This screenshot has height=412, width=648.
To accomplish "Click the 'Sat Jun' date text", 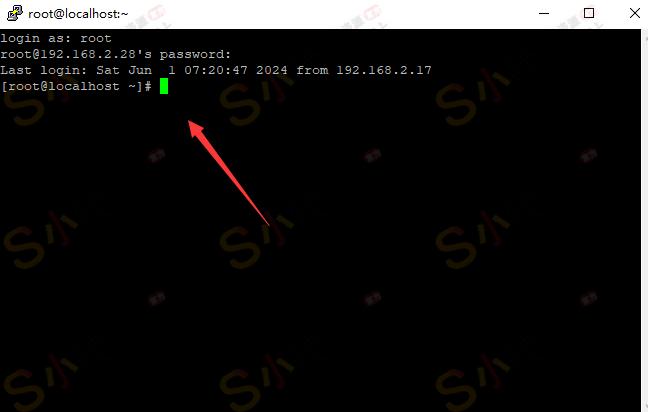I will pos(124,70).
